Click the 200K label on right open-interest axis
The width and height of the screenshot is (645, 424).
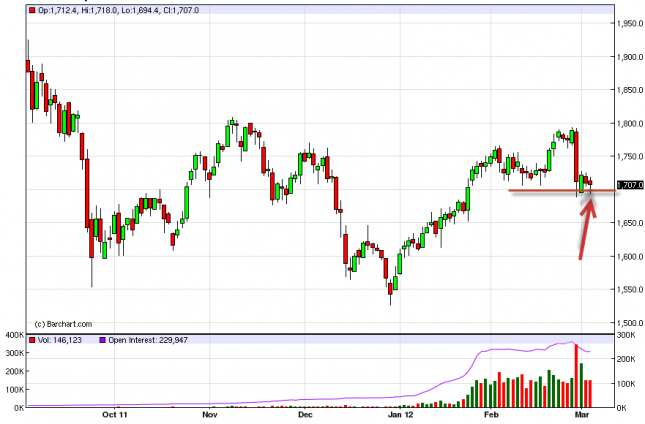(626, 359)
